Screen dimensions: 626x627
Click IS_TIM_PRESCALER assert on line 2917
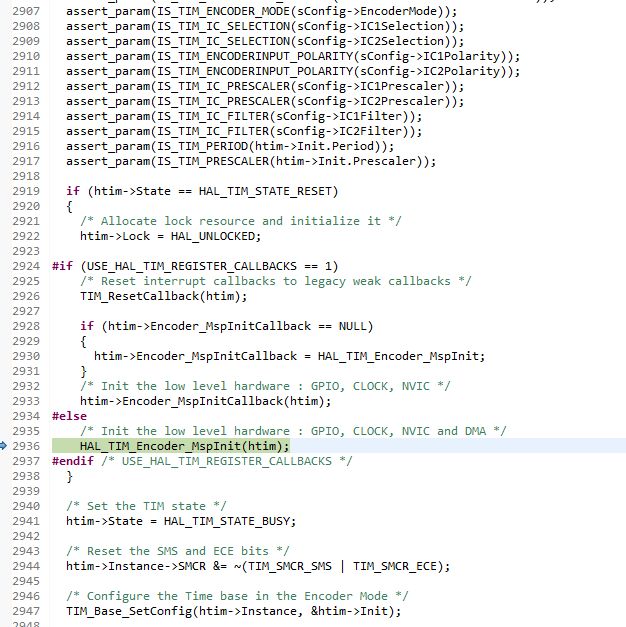[x=251, y=161]
